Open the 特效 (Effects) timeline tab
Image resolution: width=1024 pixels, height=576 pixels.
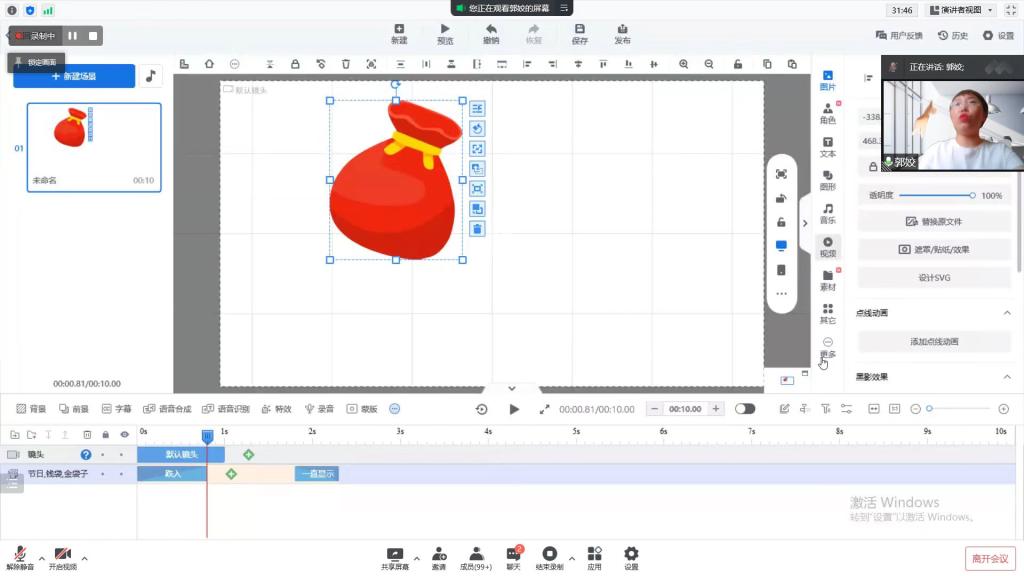click(x=277, y=409)
